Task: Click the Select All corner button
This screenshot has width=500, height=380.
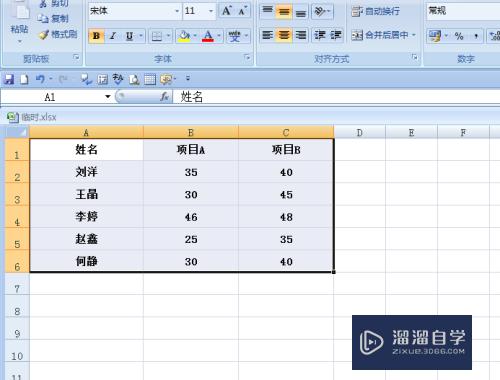Action: click(x=16, y=132)
